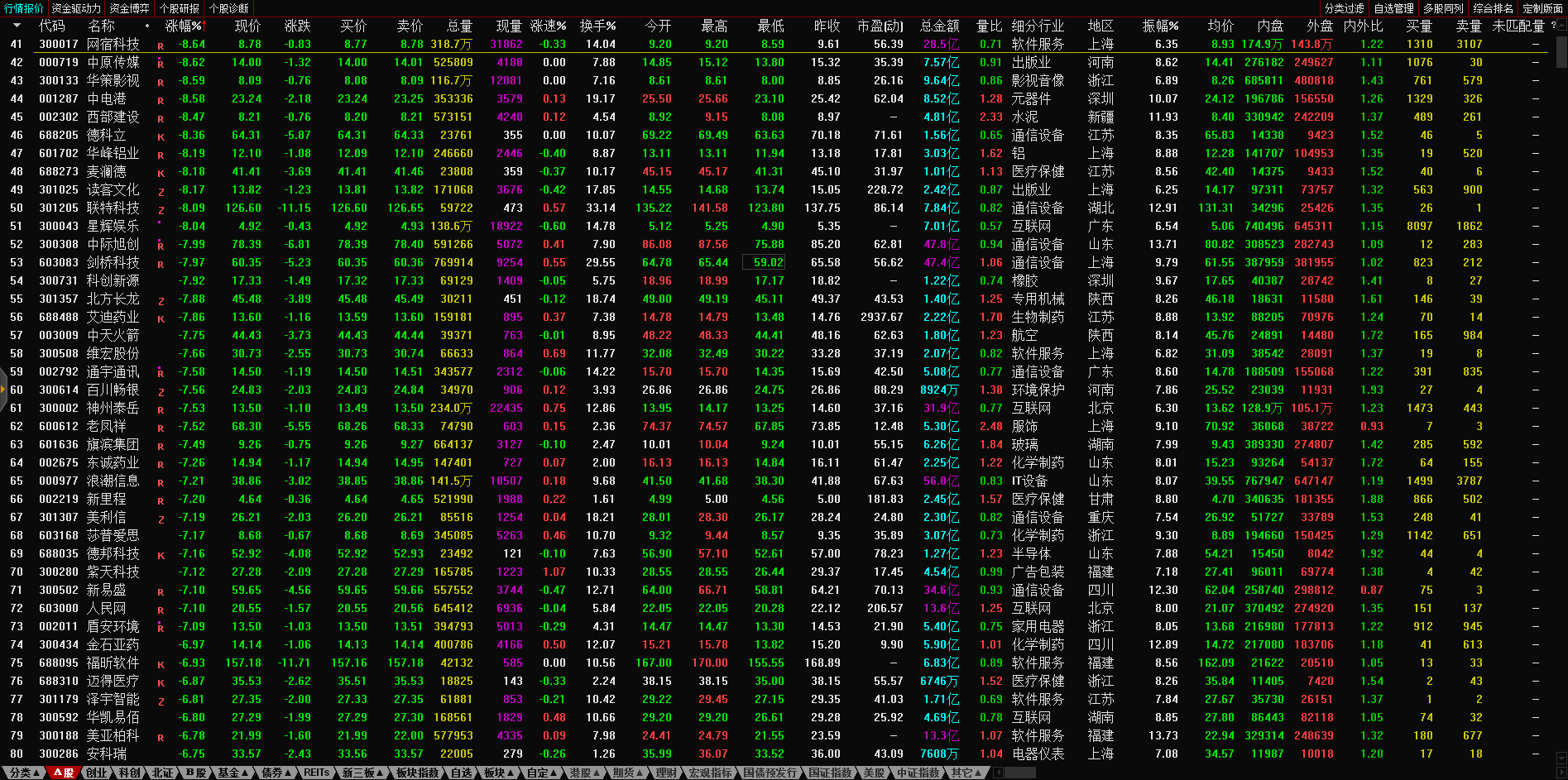Expand the 分类 category menu tab
Image resolution: width=1568 pixels, height=780 pixels.
(x=25, y=773)
